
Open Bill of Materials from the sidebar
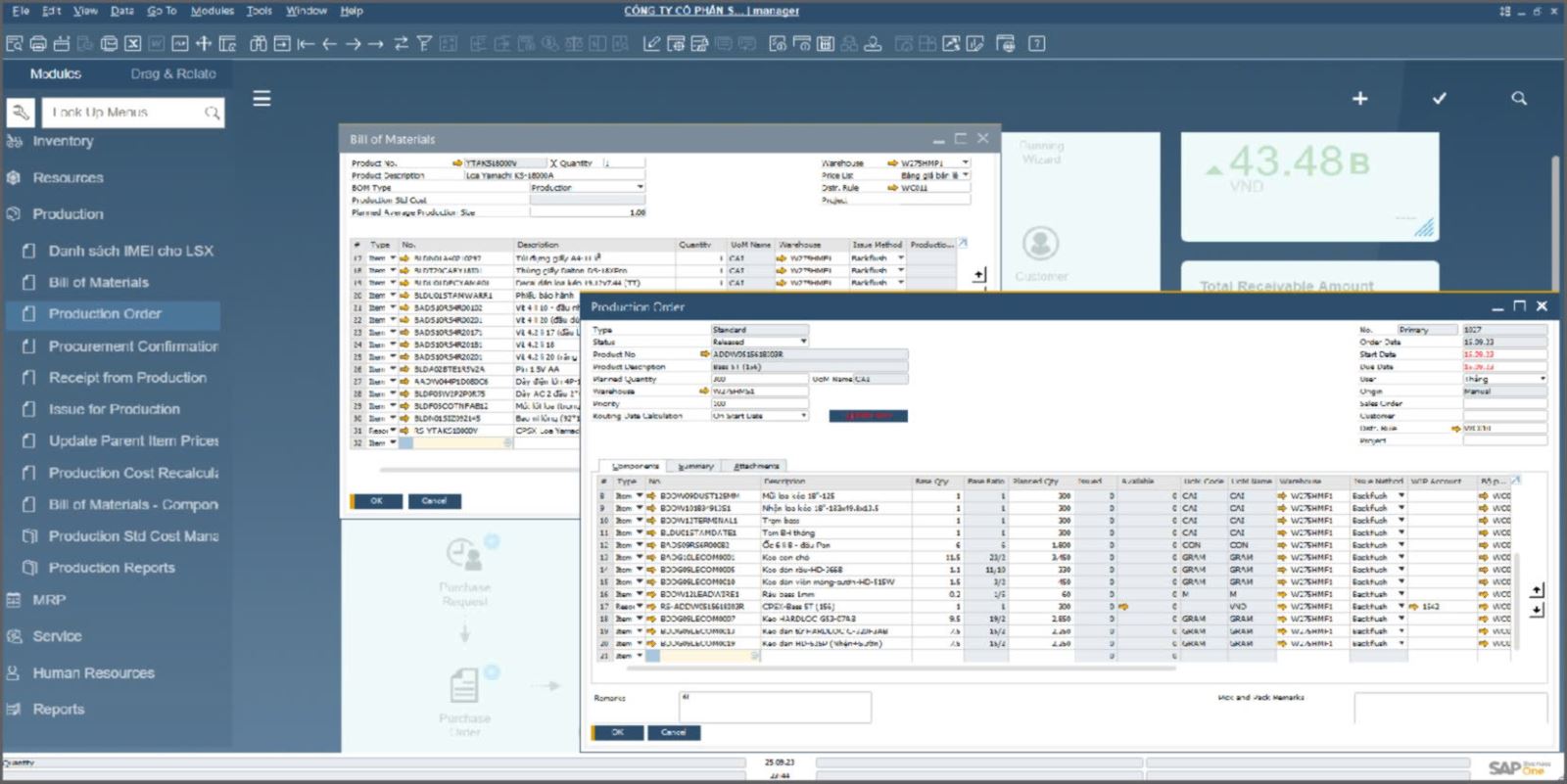pyautogui.click(x=99, y=282)
